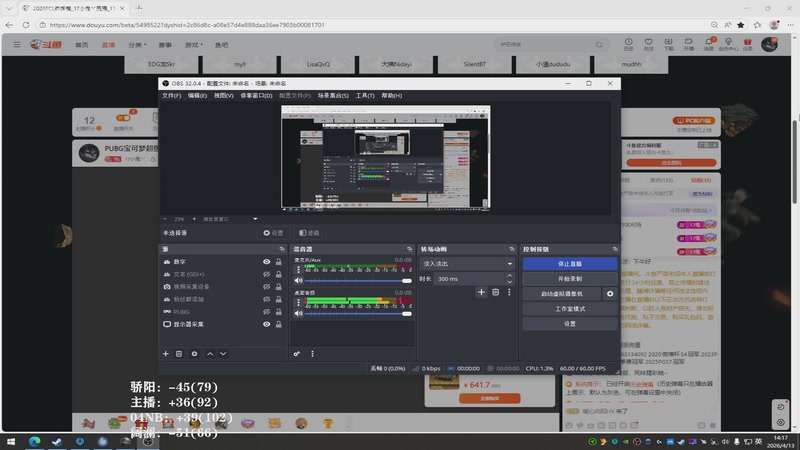Viewport: 800px width, 450px height.
Task: Show the 粉丝群添加 source
Action: coord(266,299)
